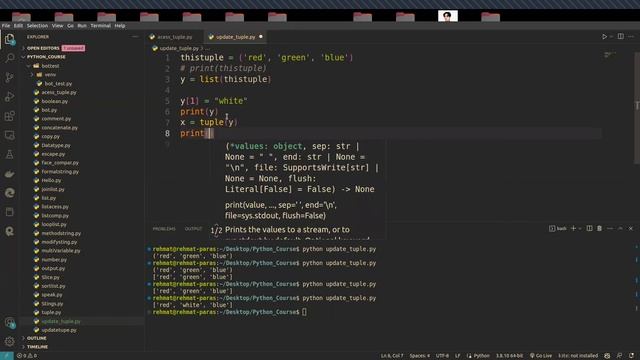Open the Edit menu
The image size is (640, 360).
pos(18,26)
